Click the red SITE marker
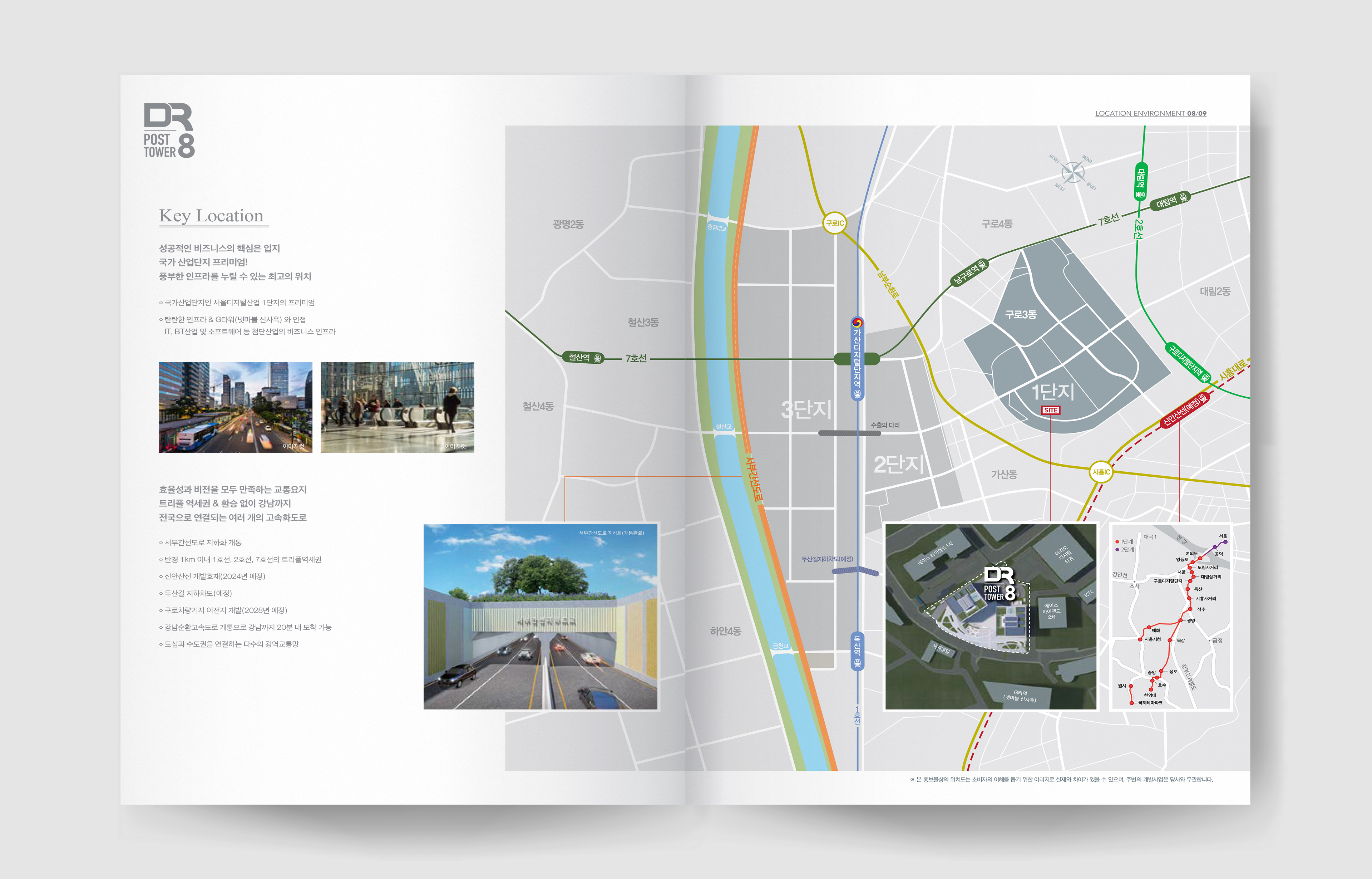 (1050, 411)
